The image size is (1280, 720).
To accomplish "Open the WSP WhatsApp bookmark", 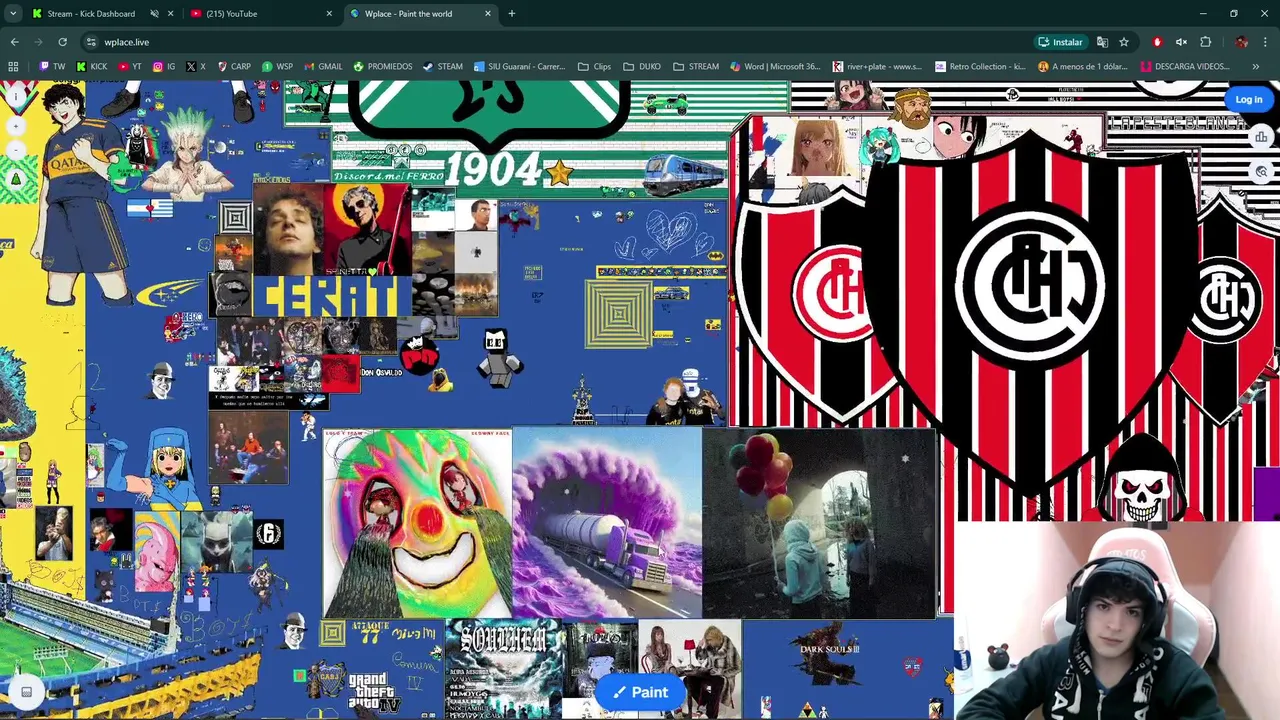I will click(x=277, y=67).
